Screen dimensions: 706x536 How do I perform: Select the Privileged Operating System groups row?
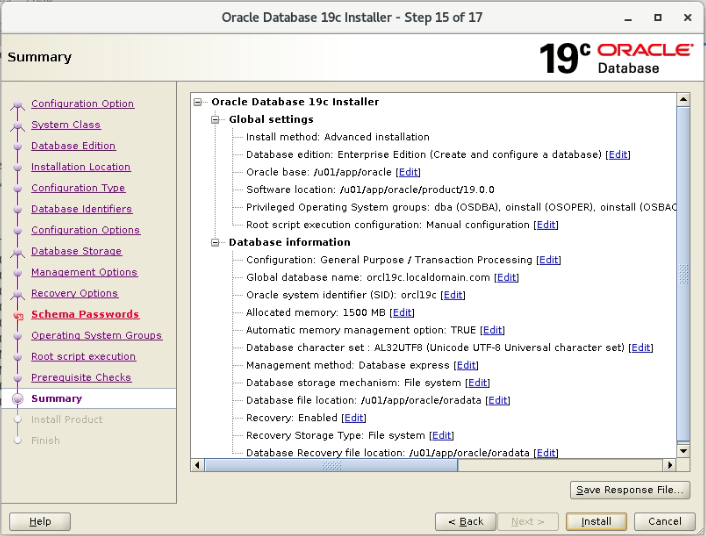[x=461, y=207]
